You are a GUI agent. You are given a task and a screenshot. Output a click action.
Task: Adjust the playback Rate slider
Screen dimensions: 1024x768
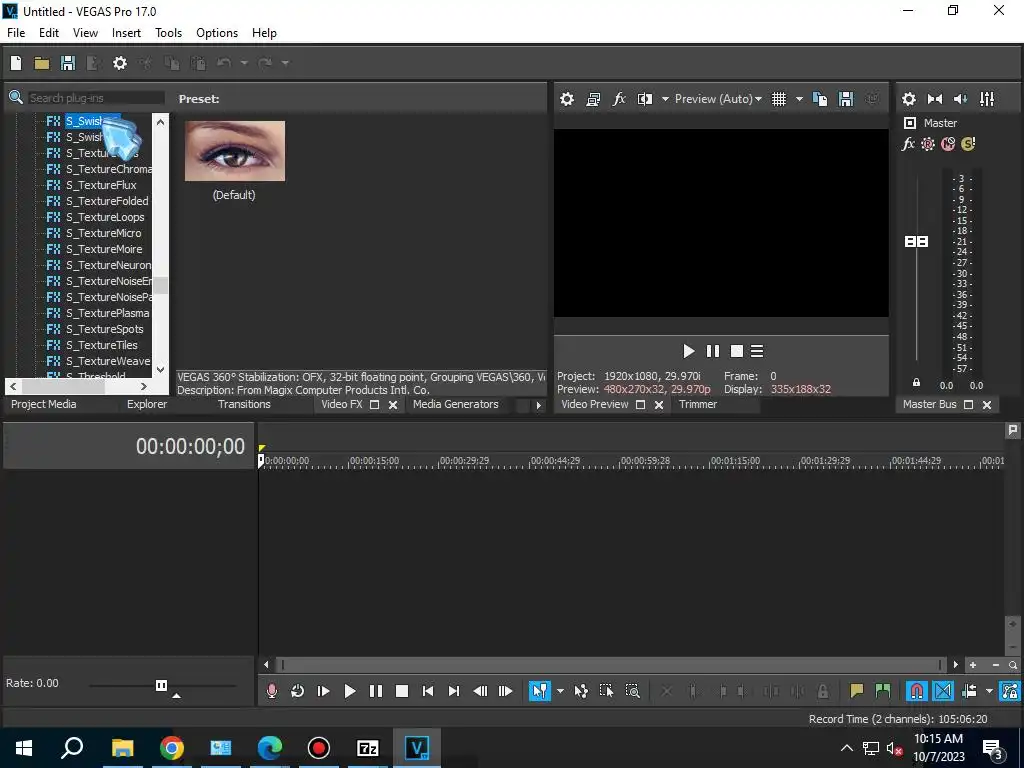161,685
